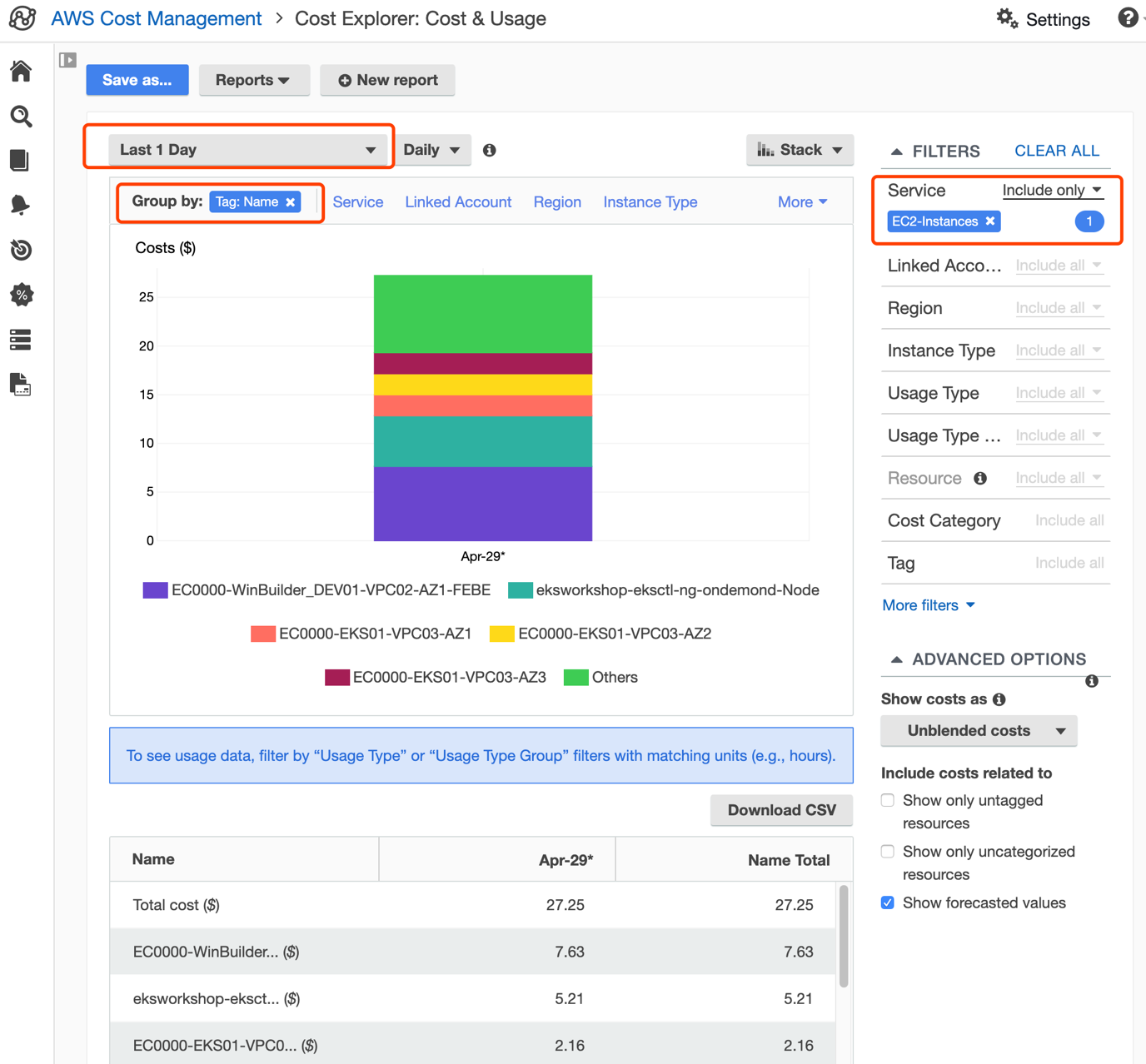Click info icon beside Resource filter

(980, 479)
